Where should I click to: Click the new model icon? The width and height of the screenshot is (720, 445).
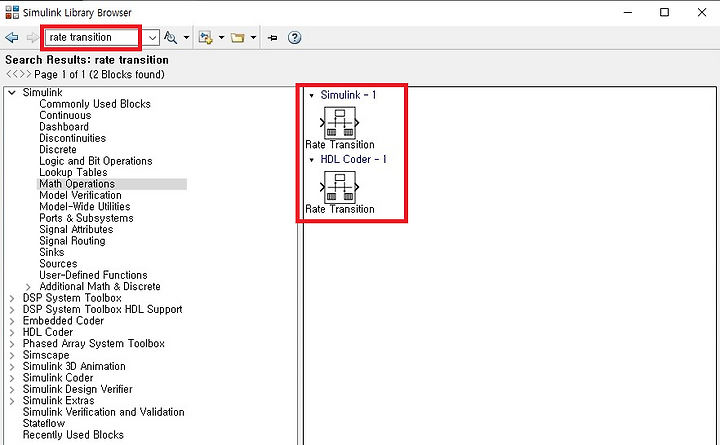[205, 38]
